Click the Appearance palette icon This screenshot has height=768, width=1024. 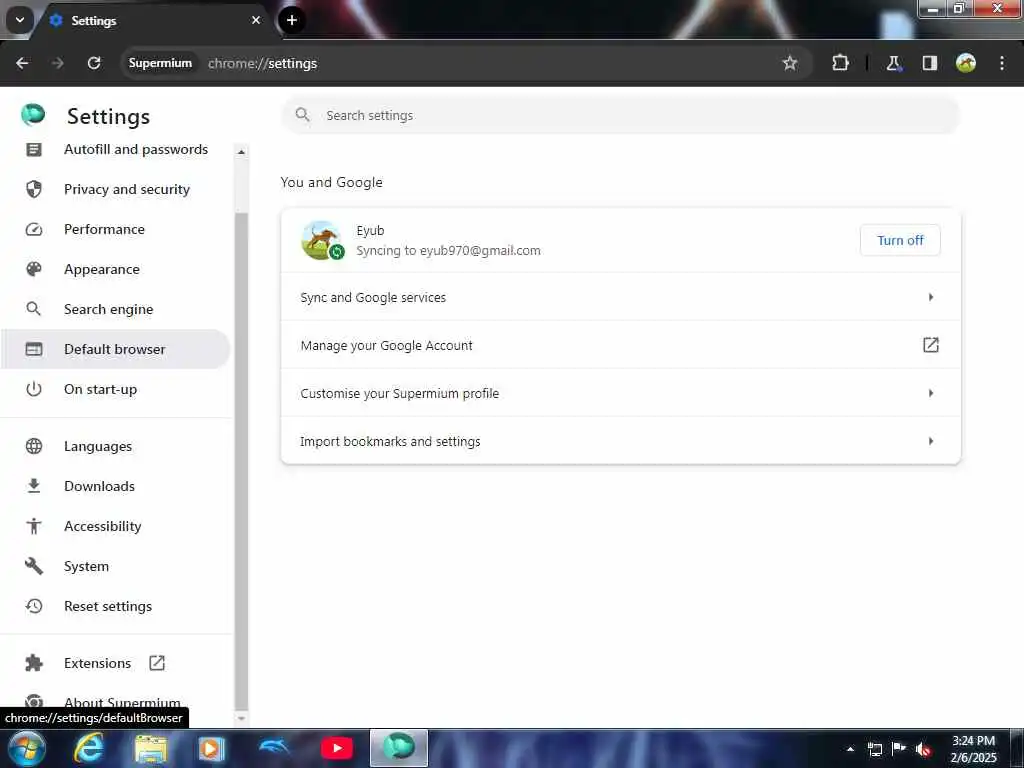[x=34, y=269]
